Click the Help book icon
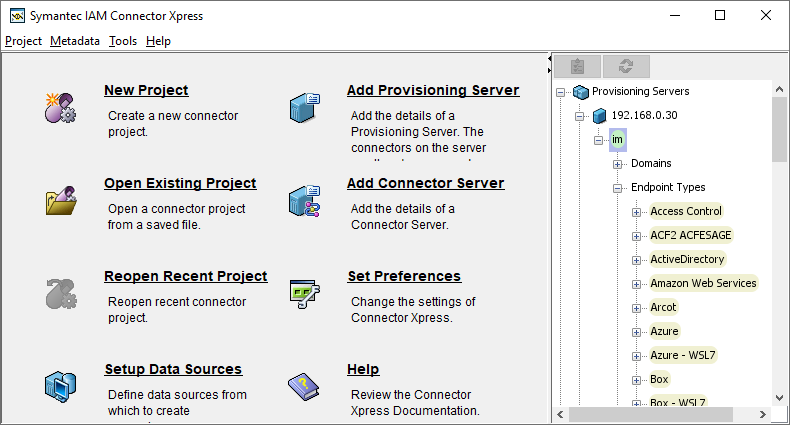This screenshot has height=425, width=790. [x=303, y=385]
